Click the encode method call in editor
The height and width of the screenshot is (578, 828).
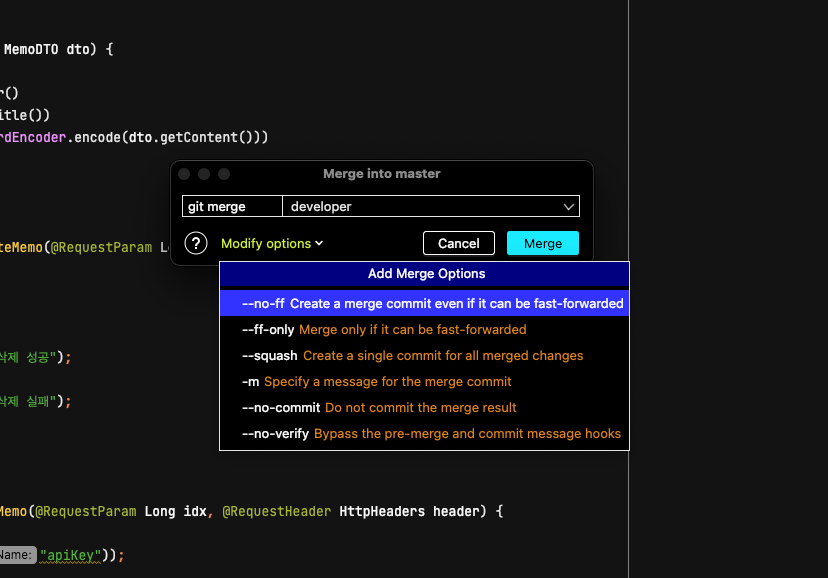pos(98,137)
